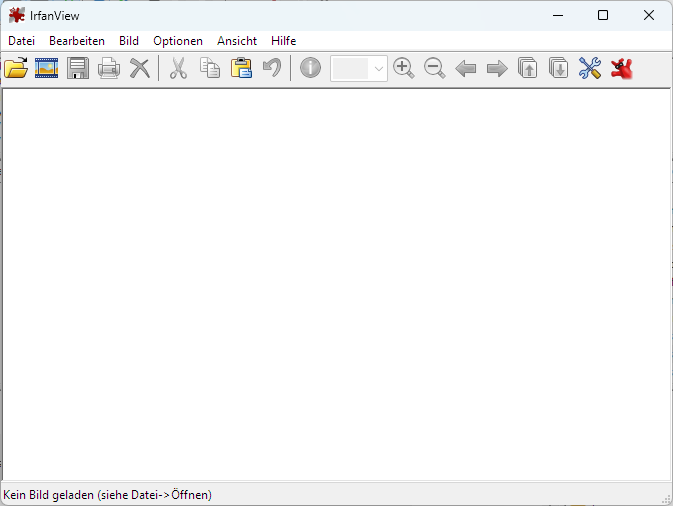Viewport: 673px width, 506px height.
Task: Click the Undo arrow icon
Action: 273,68
